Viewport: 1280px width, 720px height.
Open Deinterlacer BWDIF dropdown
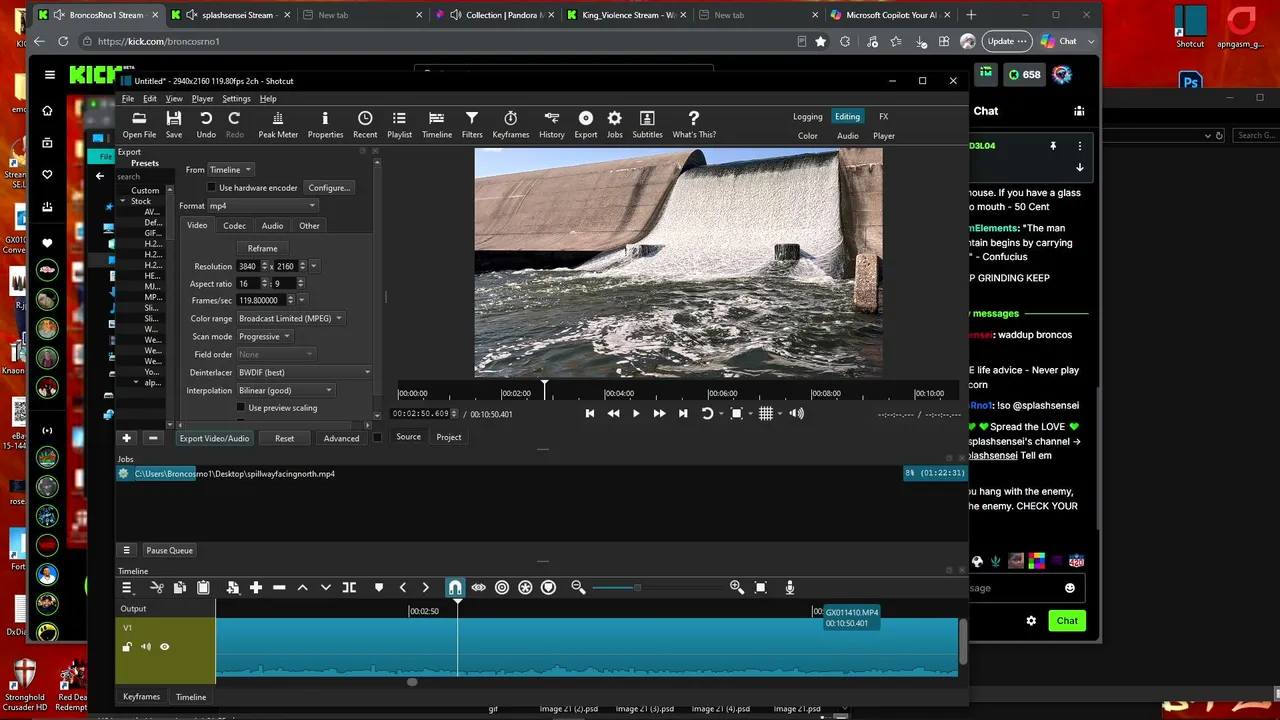point(304,372)
